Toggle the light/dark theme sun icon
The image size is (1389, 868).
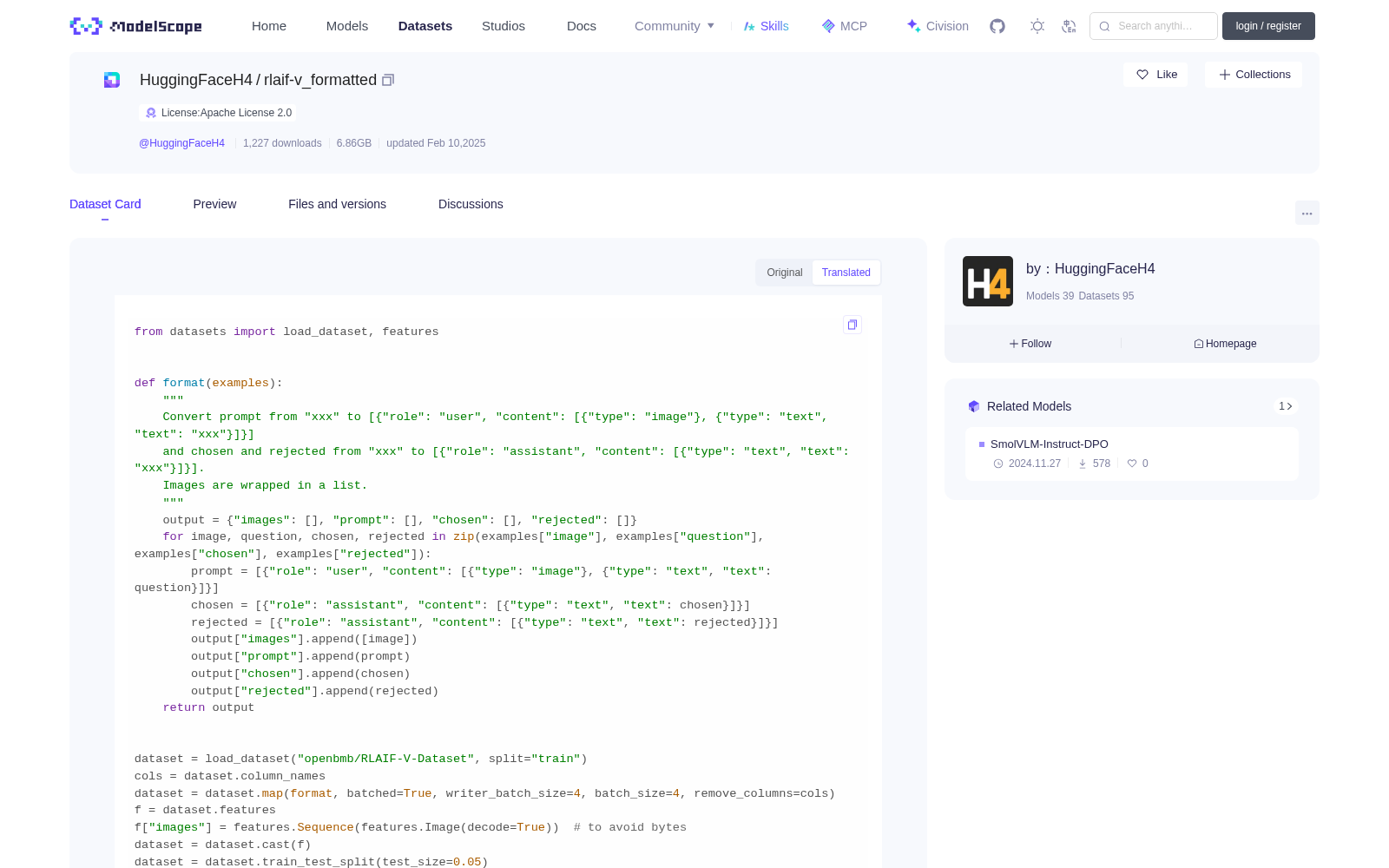pos(1037,26)
